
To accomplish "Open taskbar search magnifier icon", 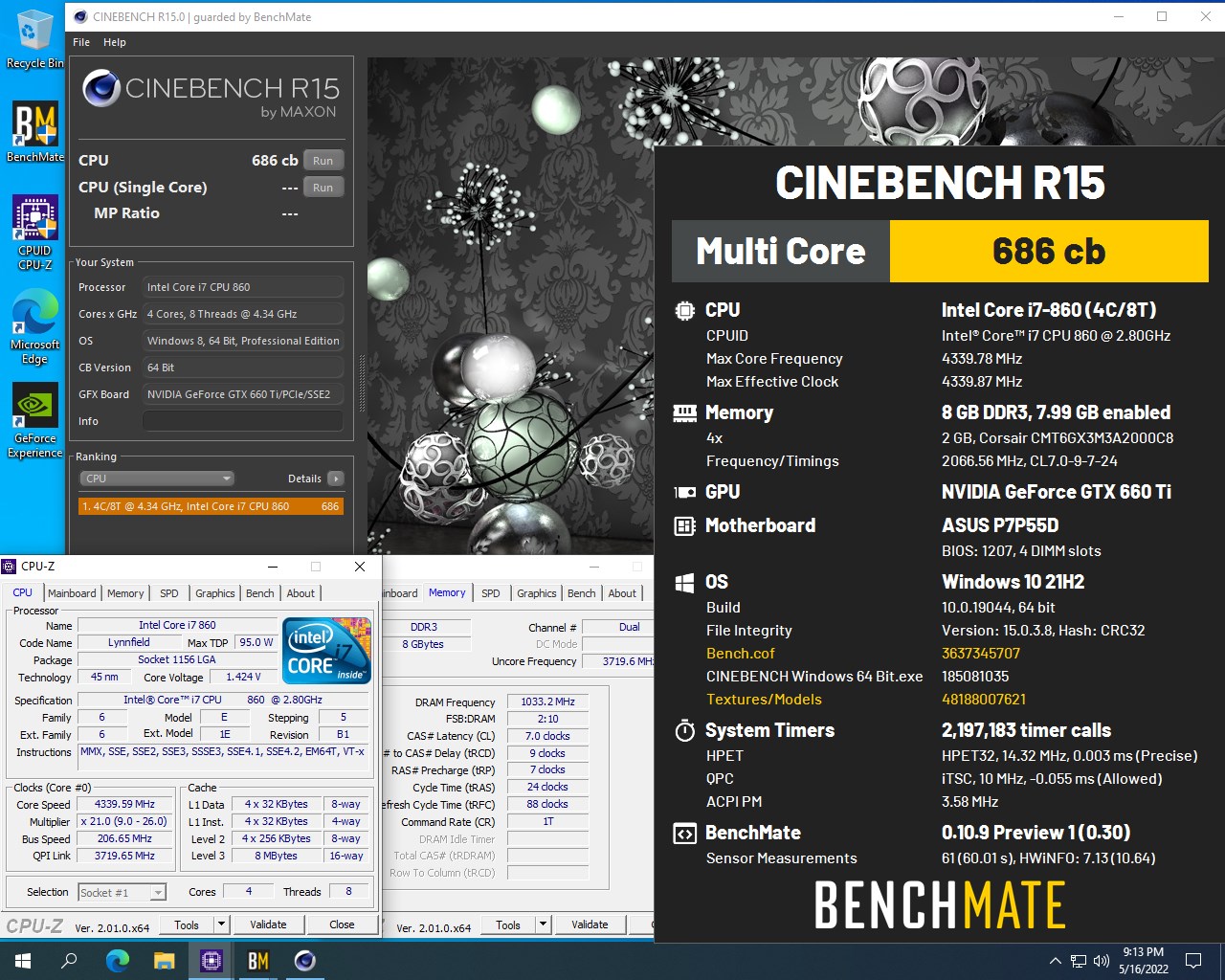I will pos(69,961).
